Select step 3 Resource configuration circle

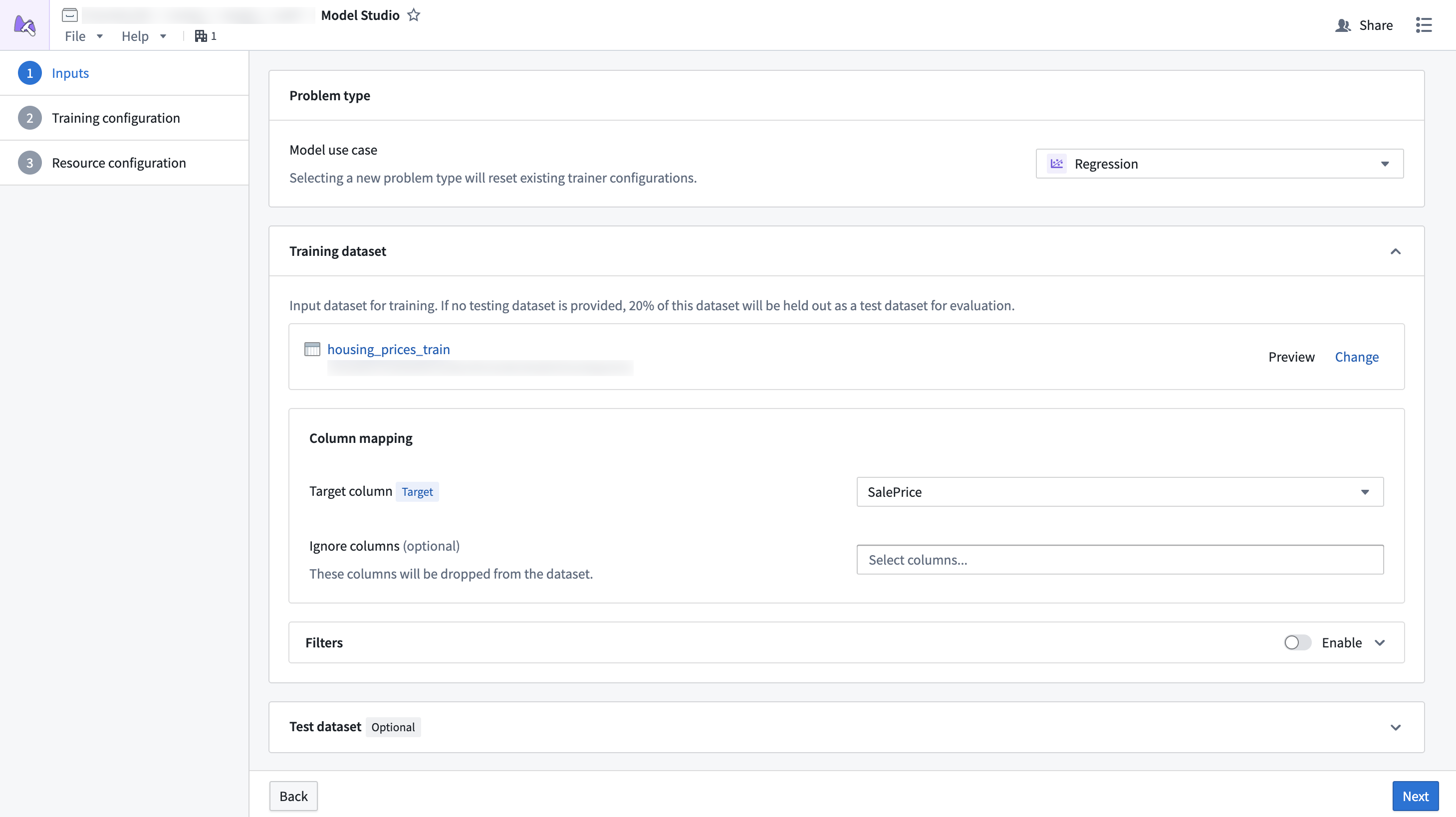[30, 162]
